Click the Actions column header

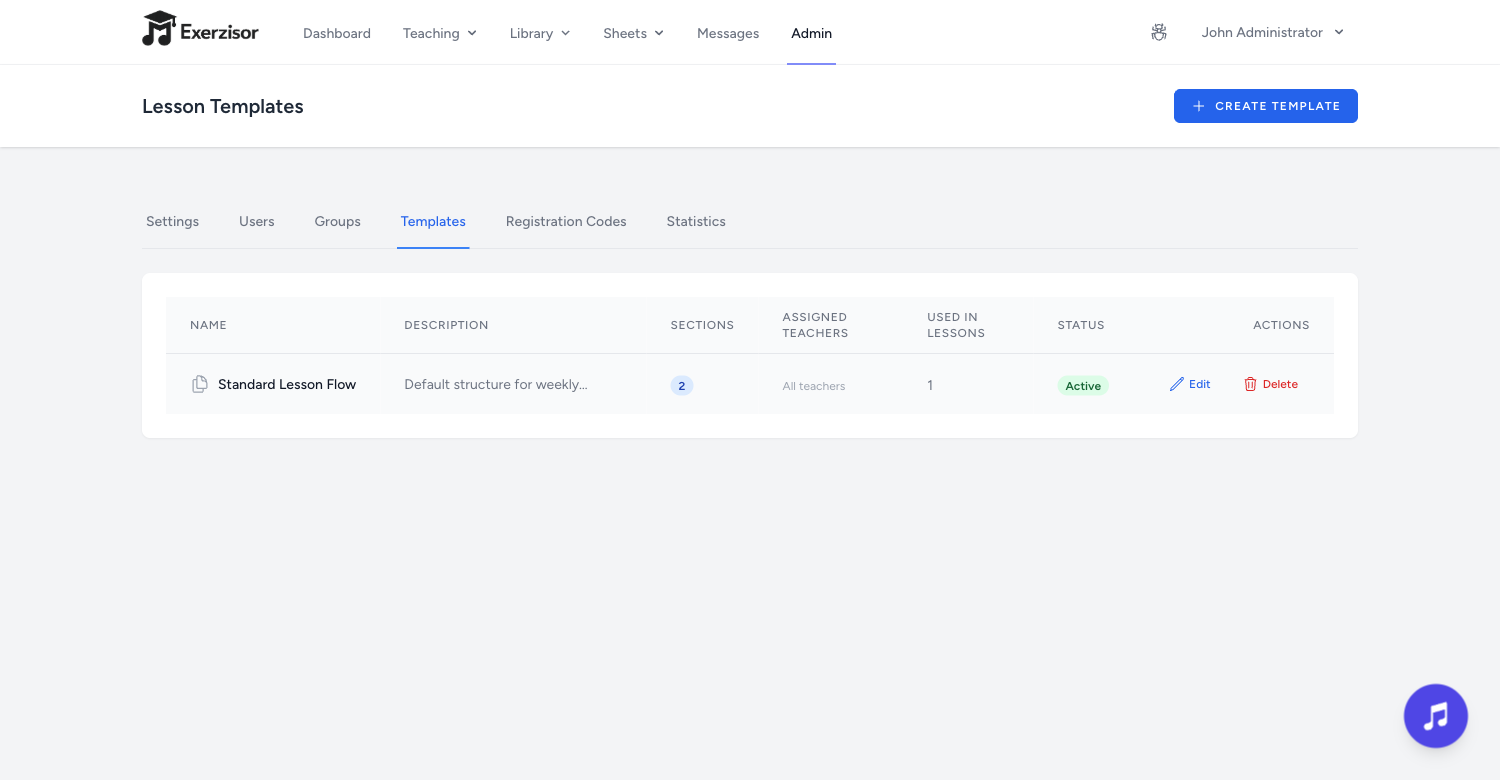1281,325
